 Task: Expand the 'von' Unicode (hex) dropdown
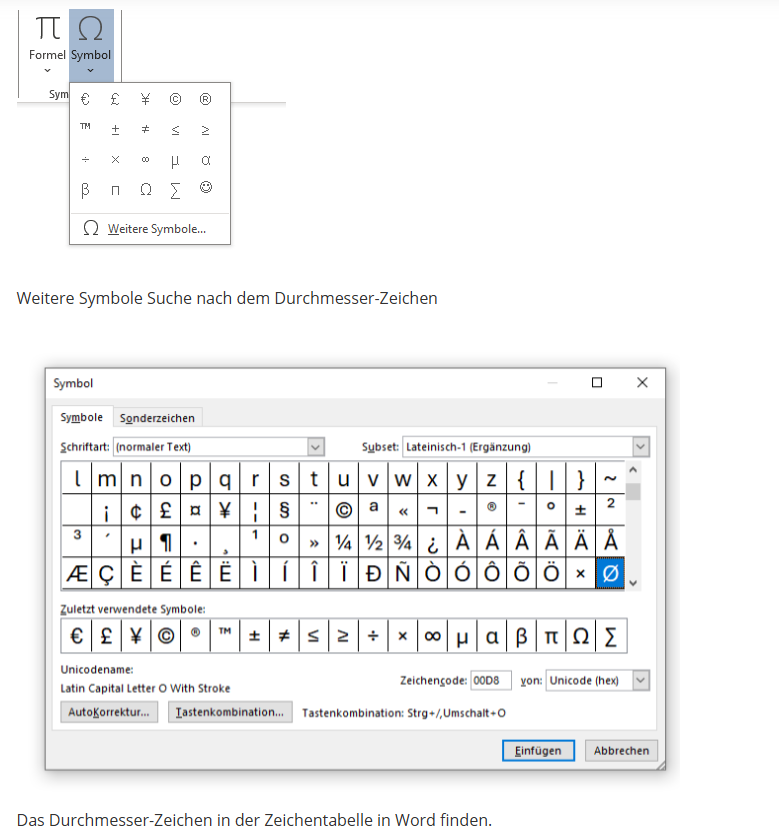tap(641, 681)
